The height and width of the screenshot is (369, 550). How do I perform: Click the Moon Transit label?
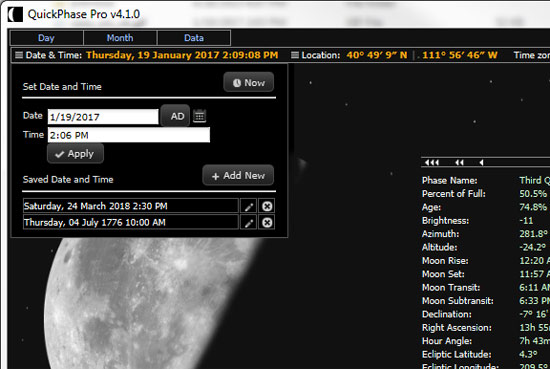click(451, 288)
